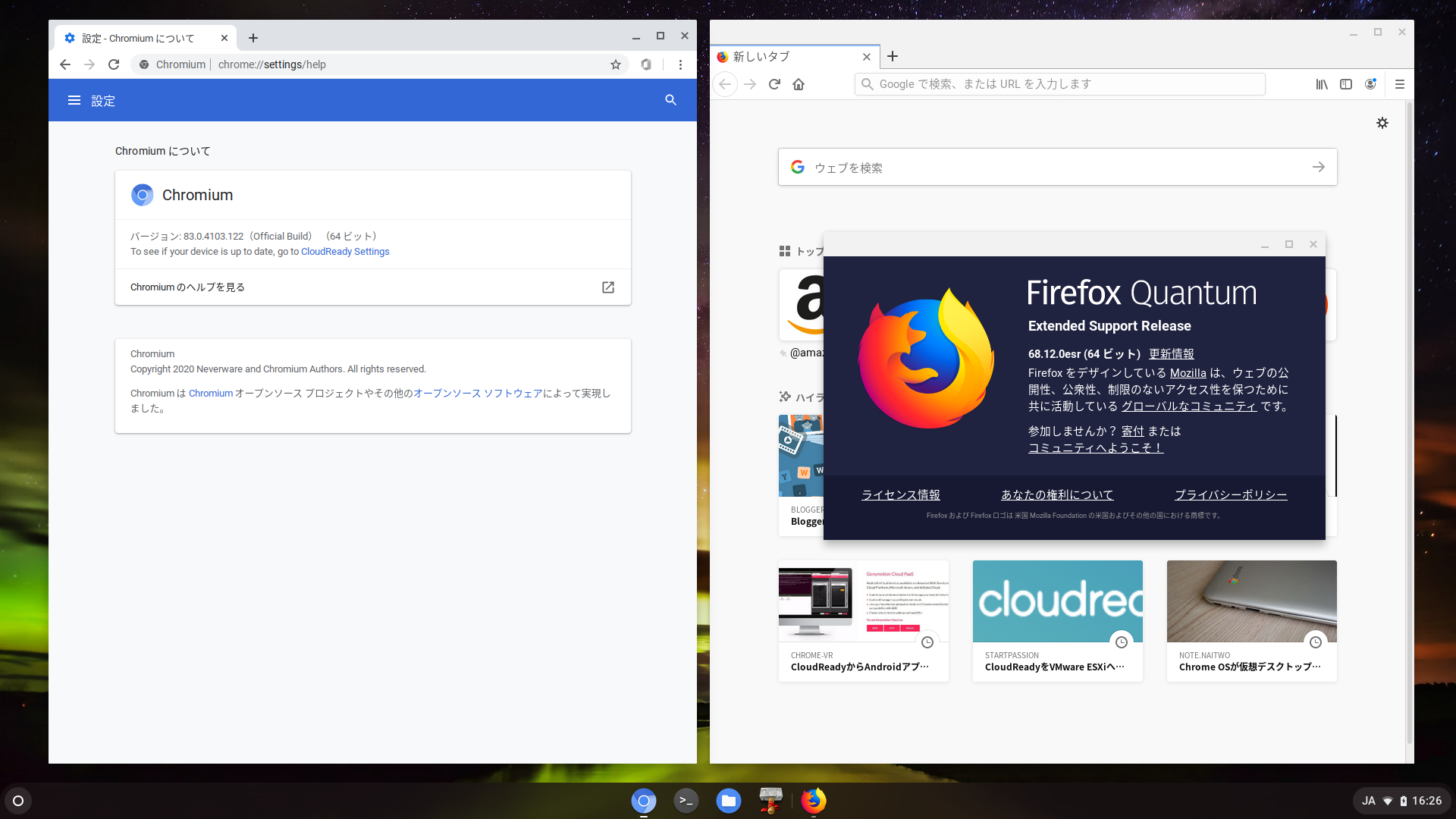
Task: Click the 更新情報 link in Firefox dialog
Action: (x=1171, y=354)
